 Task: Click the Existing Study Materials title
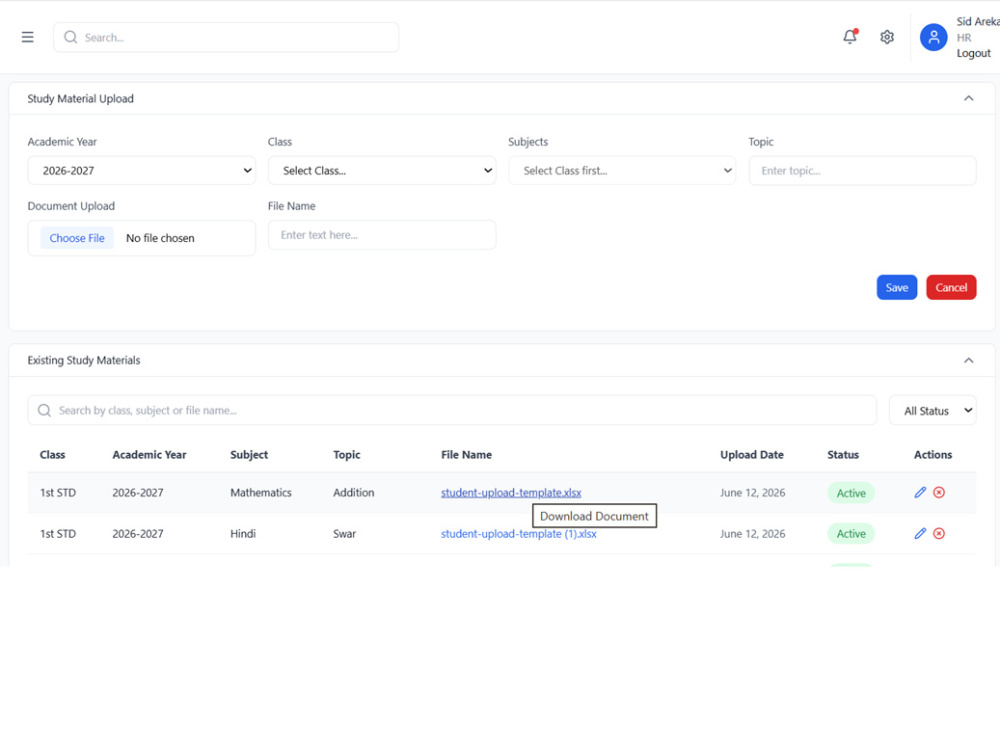click(84, 360)
